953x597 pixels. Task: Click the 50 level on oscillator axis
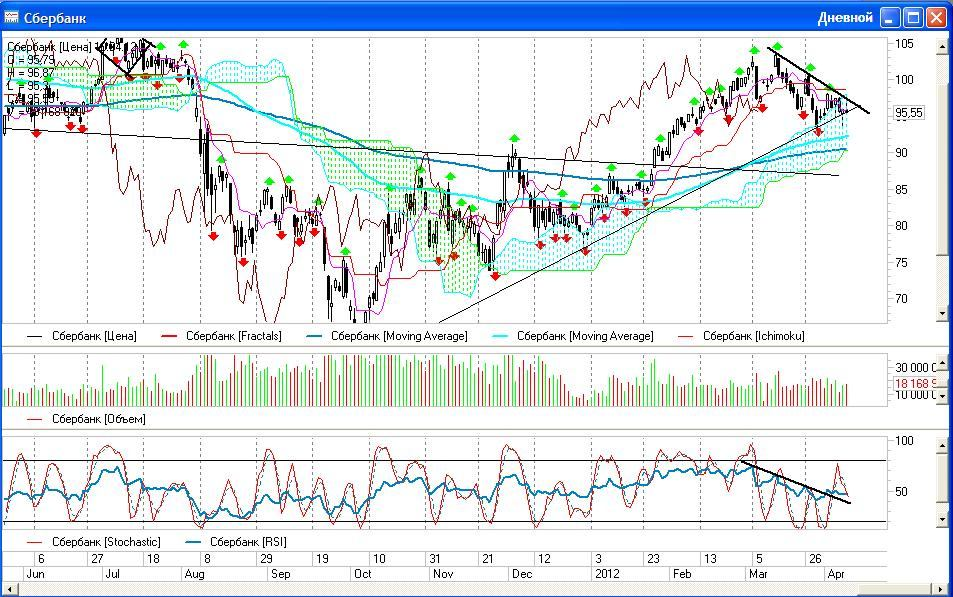(901, 491)
